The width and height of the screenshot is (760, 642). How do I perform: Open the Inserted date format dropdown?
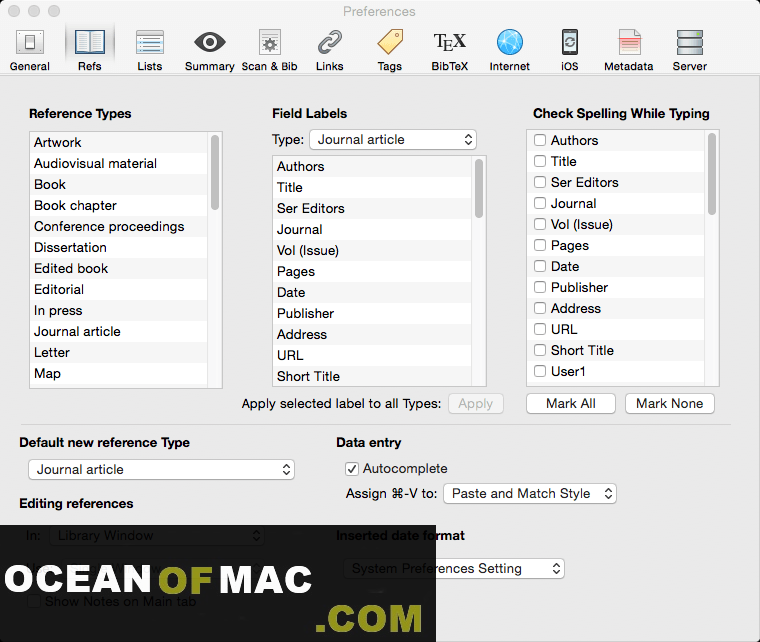(454, 568)
